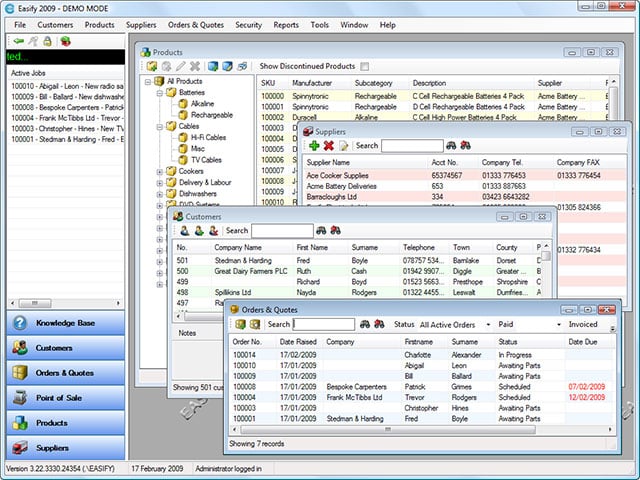Click the Knowledge Base sidebar button

[x=65, y=323]
